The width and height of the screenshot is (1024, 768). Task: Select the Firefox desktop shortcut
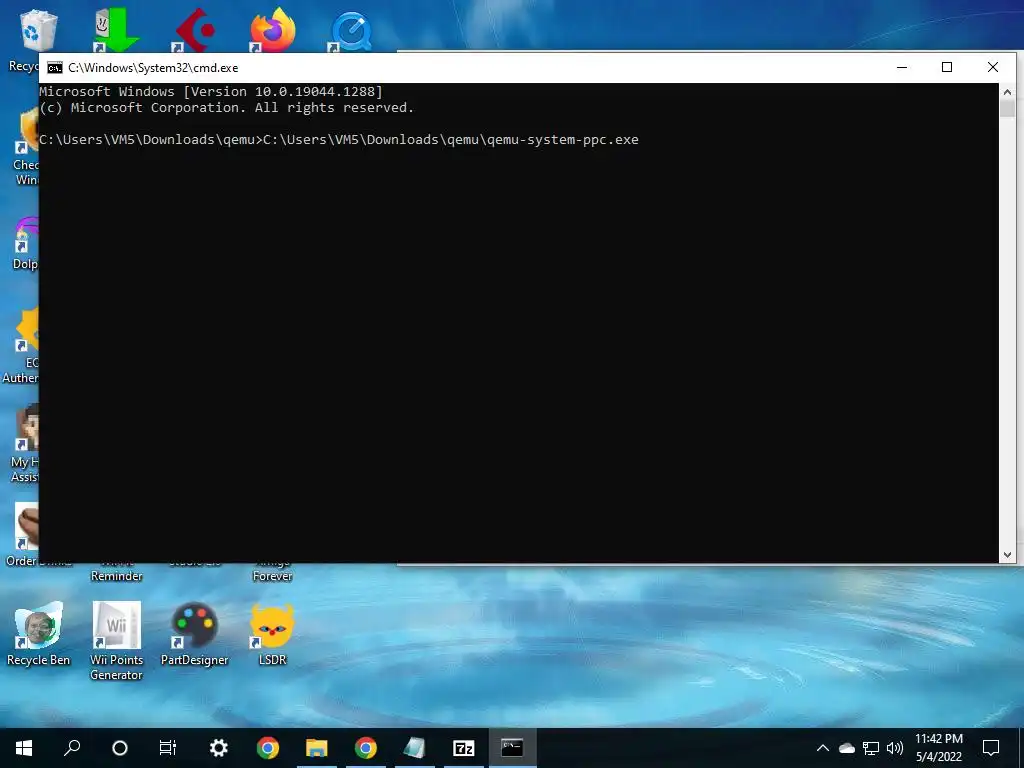pos(273,30)
